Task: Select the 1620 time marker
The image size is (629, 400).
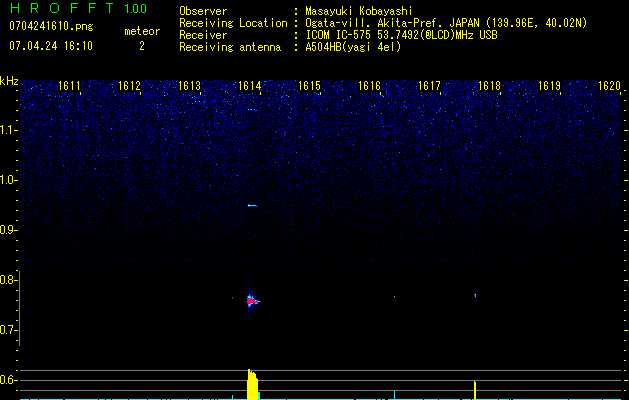Action: (x=609, y=87)
